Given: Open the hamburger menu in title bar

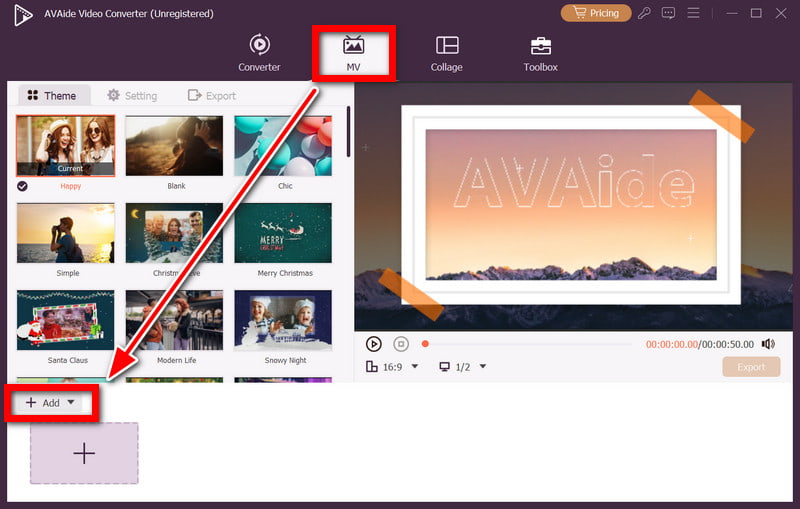Looking at the screenshot, I should pos(694,13).
